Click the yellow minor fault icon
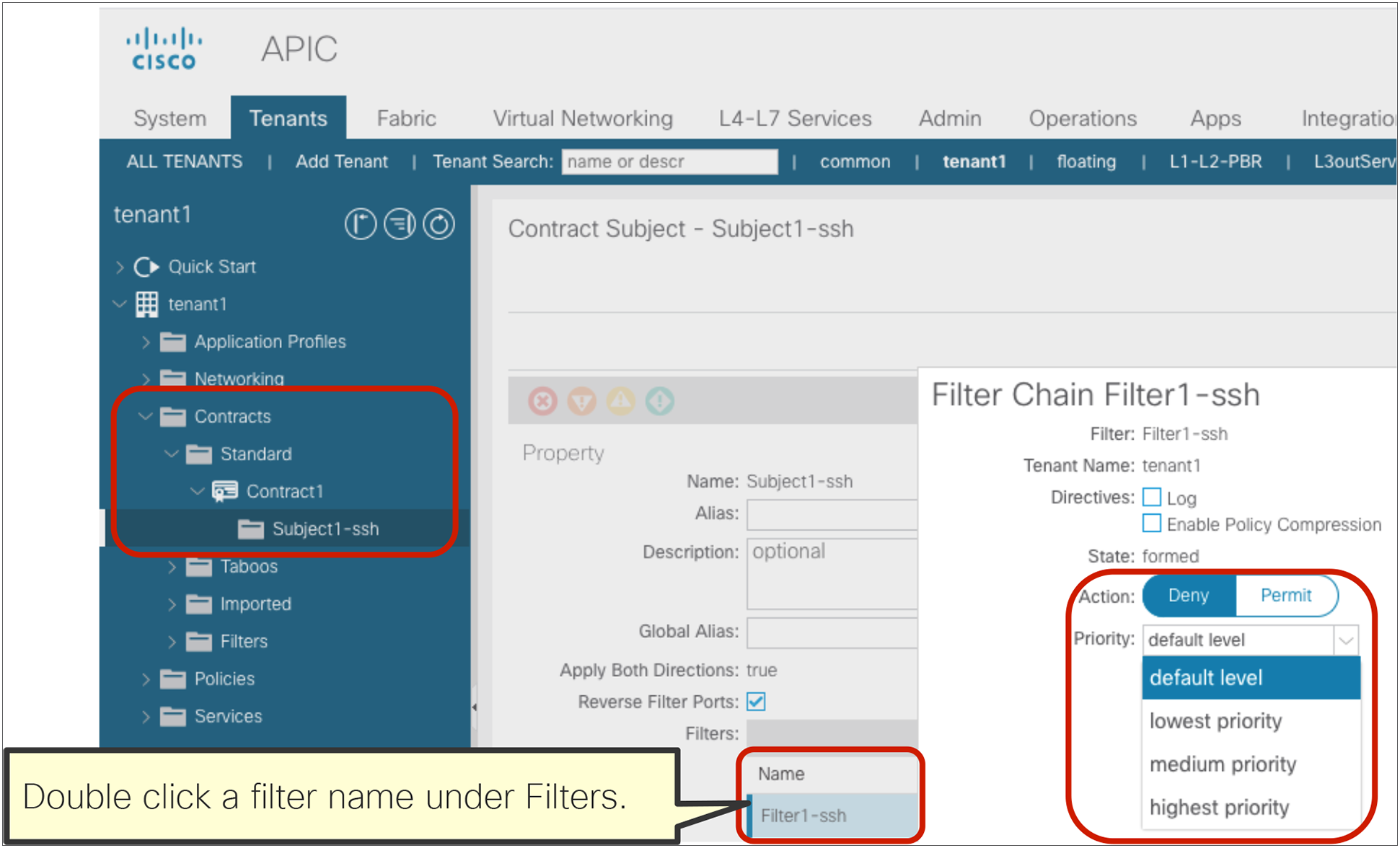This screenshot has width=1400, height=848. point(620,401)
